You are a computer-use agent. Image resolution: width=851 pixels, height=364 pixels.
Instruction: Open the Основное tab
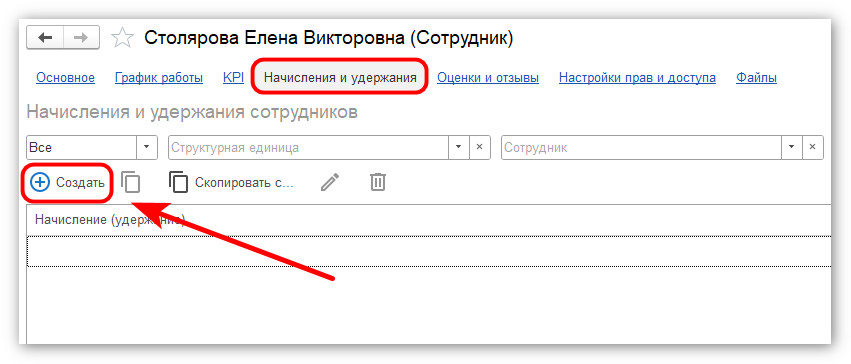point(65,78)
